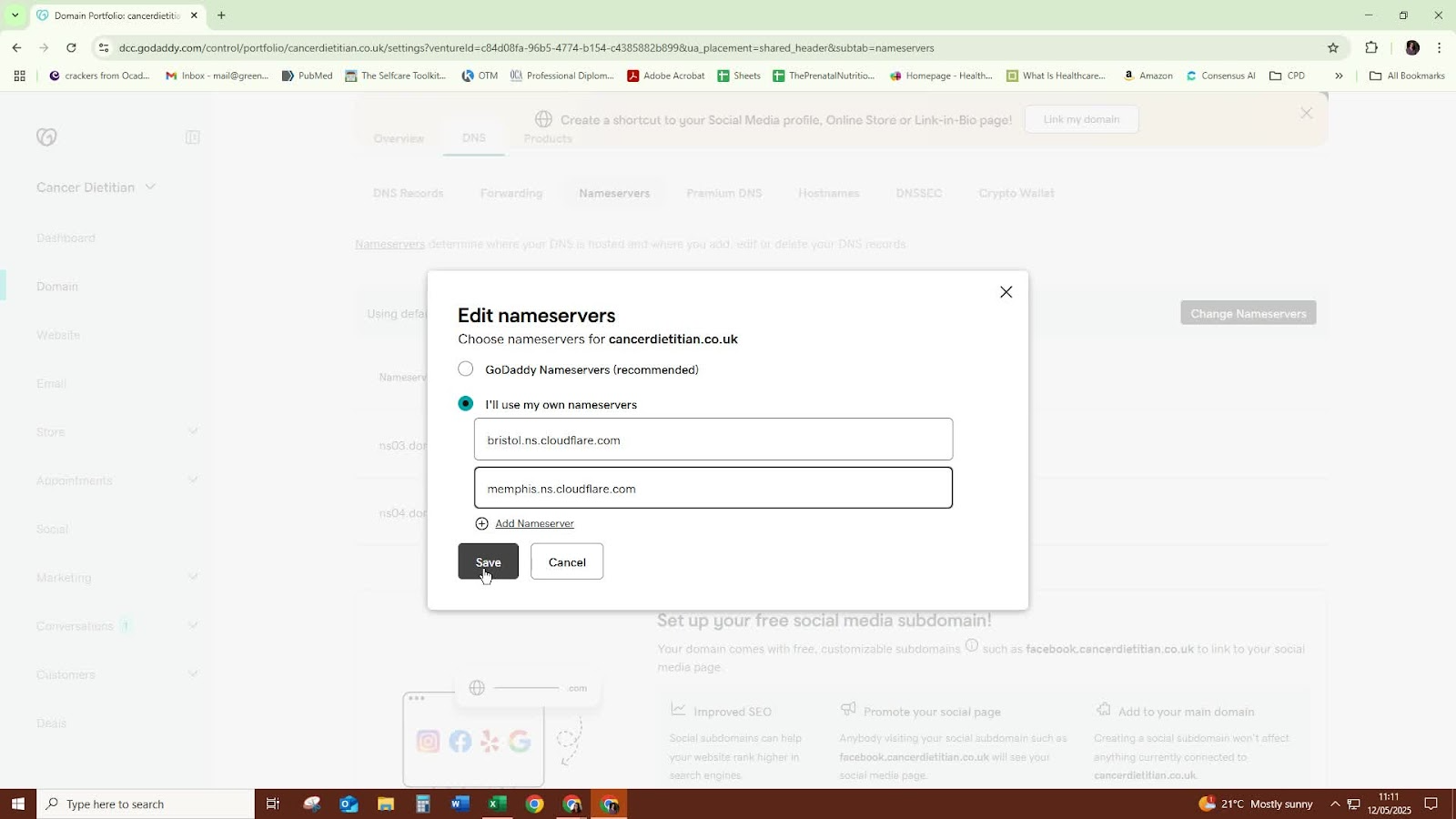Image resolution: width=1456 pixels, height=819 pixels.
Task: Open the browser Extensions puzzle icon
Action: pos(1371,47)
